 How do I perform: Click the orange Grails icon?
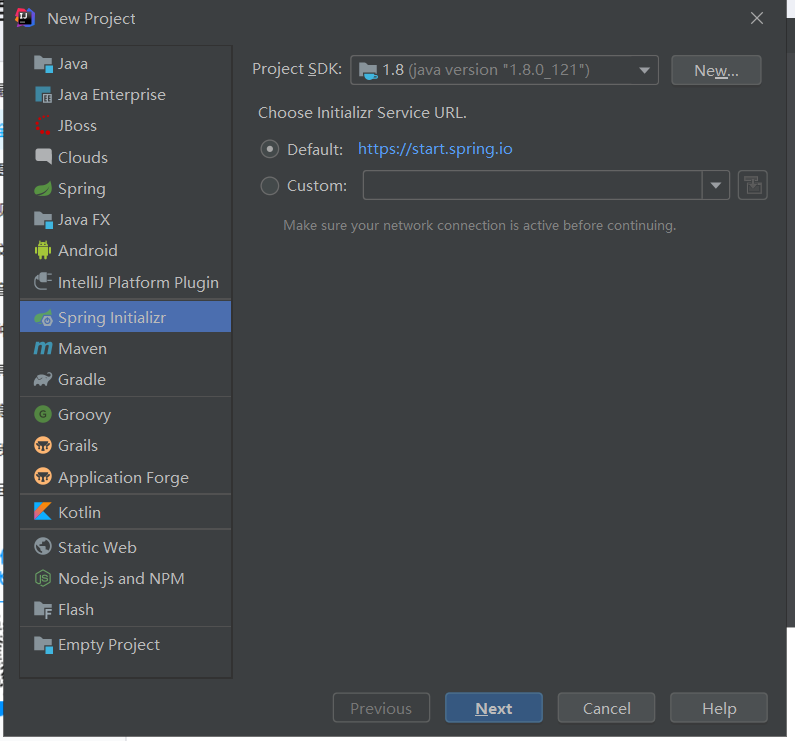coord(43,445)
